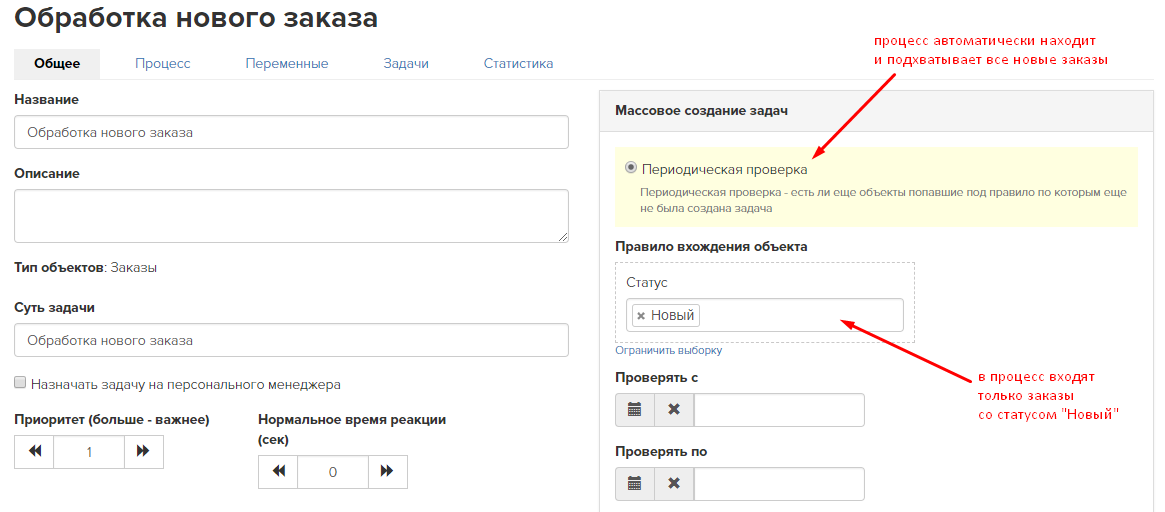The height and width of the screenshot is (512, 1165).
Task: Click the Суть задачи input field
Action: [291, 340]
